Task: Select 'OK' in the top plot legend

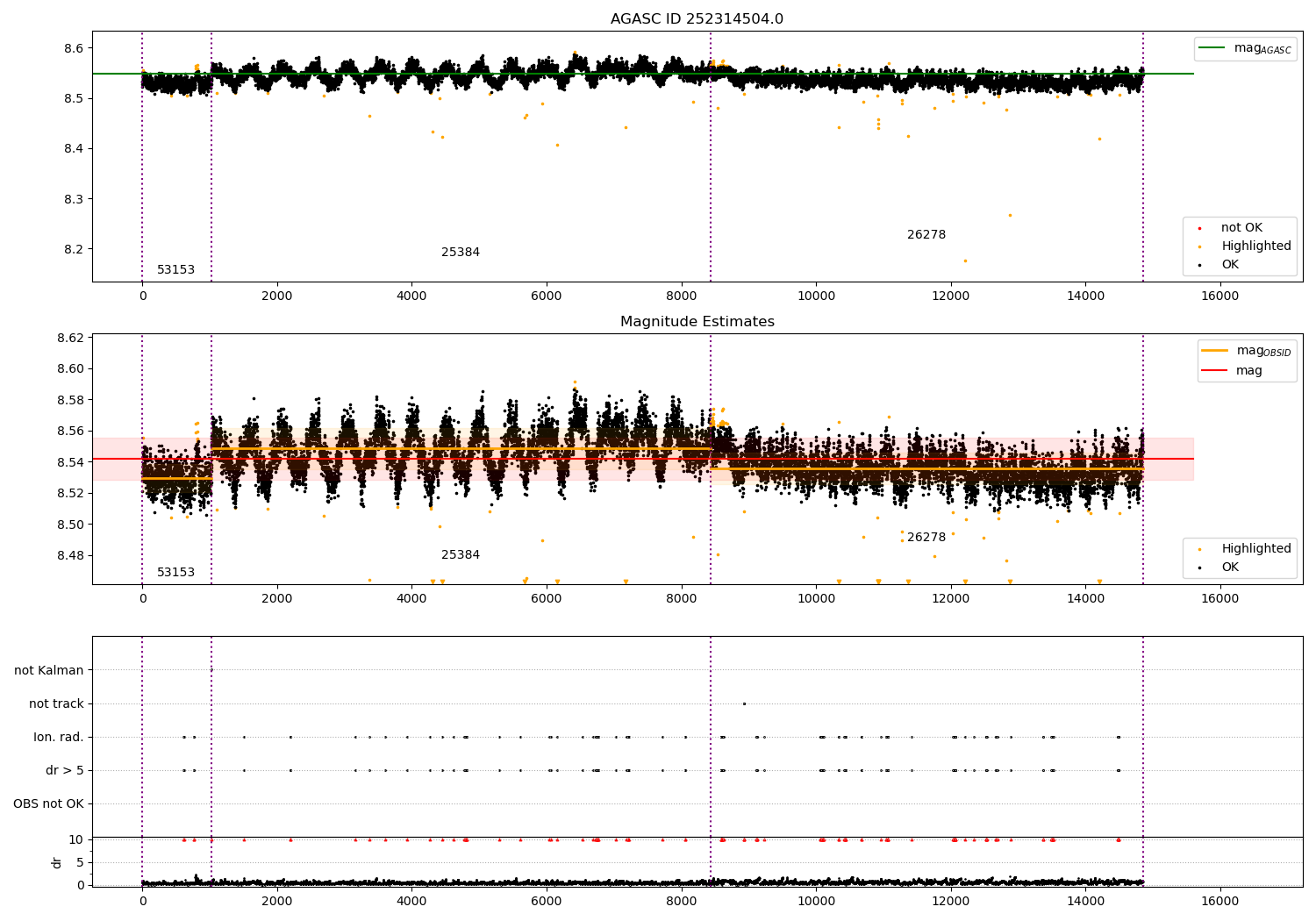Action: pyautogui.click(x=1230, y=265)
